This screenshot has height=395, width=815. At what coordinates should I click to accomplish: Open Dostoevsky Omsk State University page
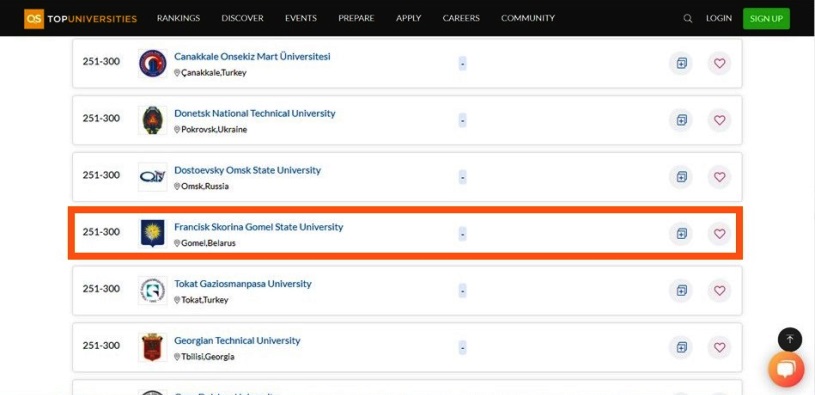coord(247,170)
